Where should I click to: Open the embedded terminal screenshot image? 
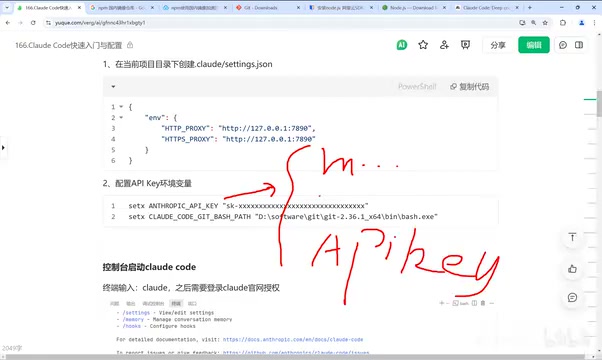click(301, 326)
